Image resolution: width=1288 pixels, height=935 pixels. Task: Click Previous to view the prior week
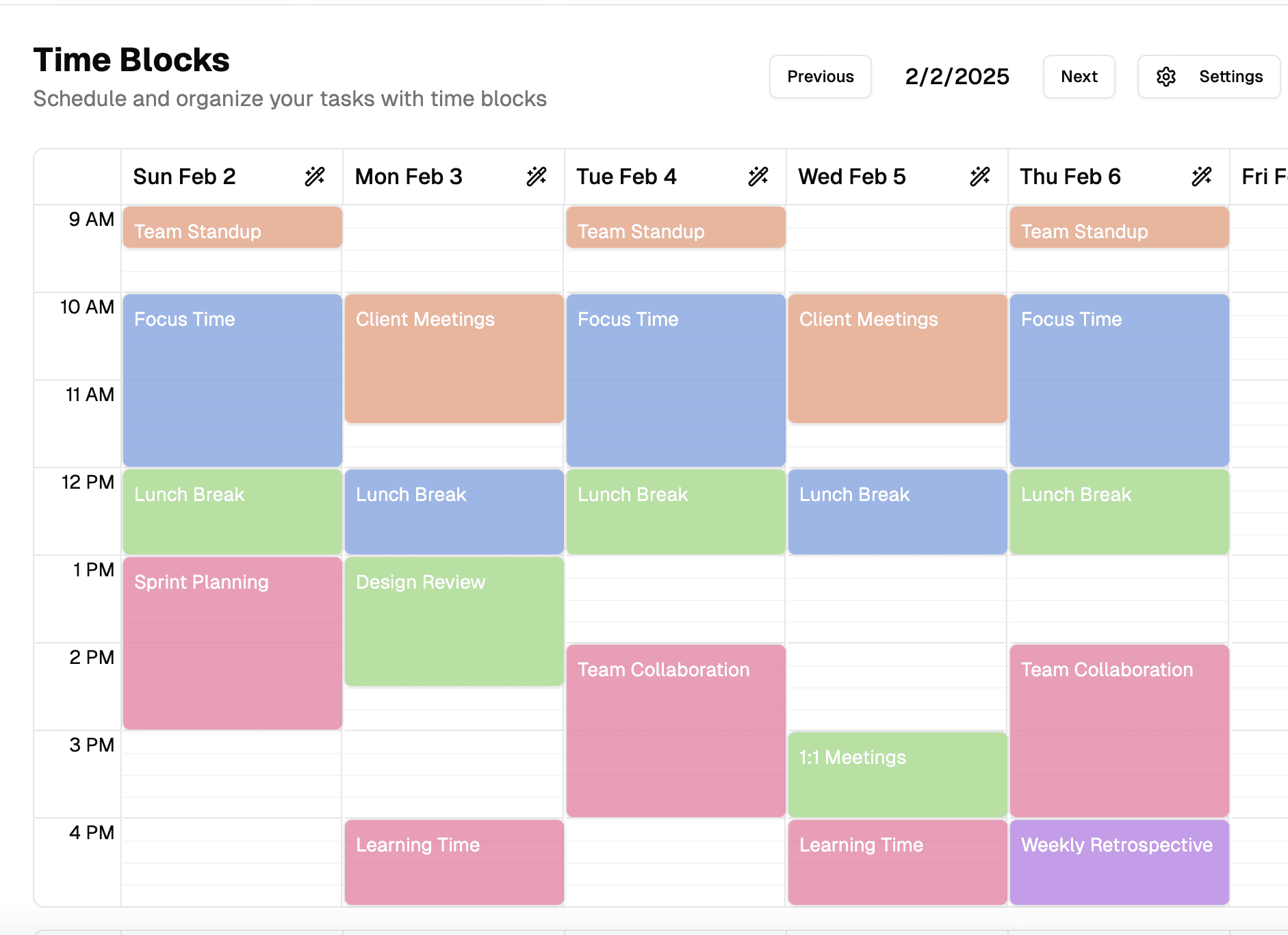click(820, 77)
